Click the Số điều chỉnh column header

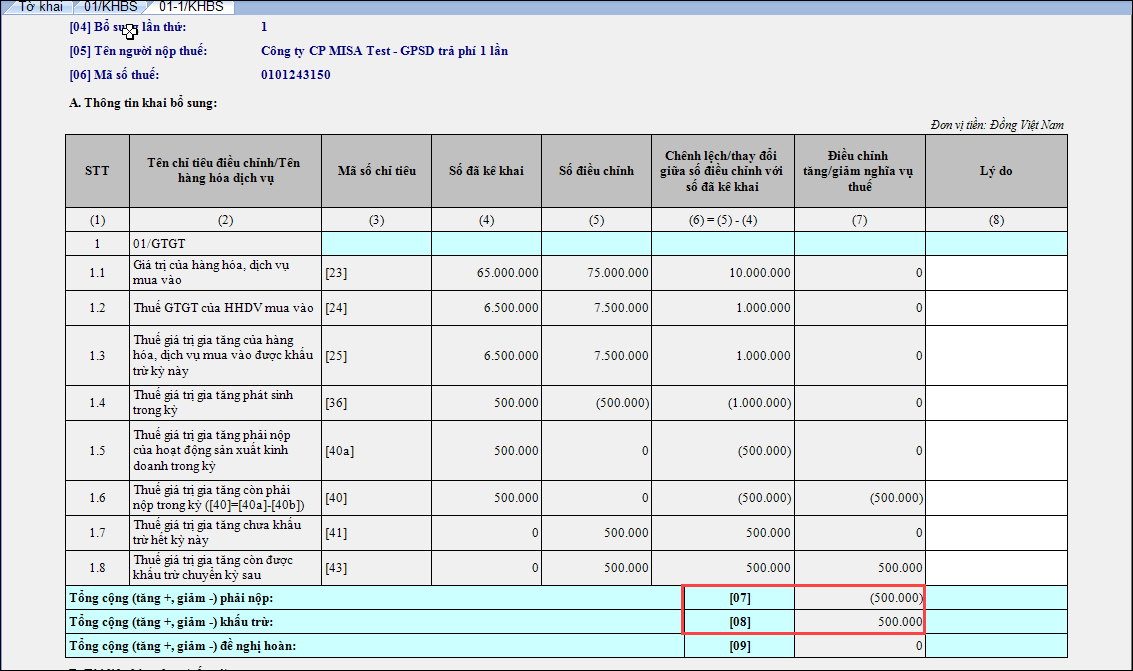coord(596,171)
